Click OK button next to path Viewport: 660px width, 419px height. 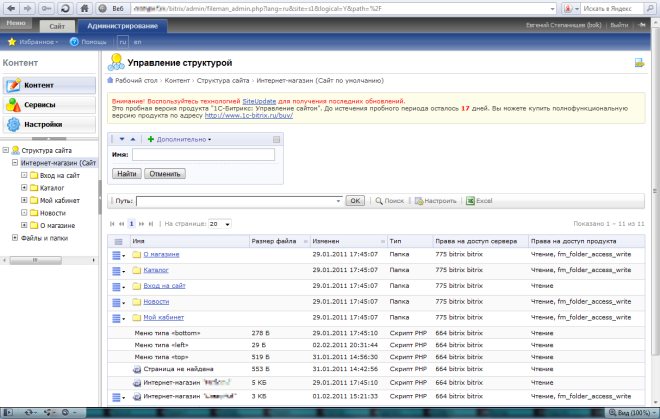(x=355, y=201)
